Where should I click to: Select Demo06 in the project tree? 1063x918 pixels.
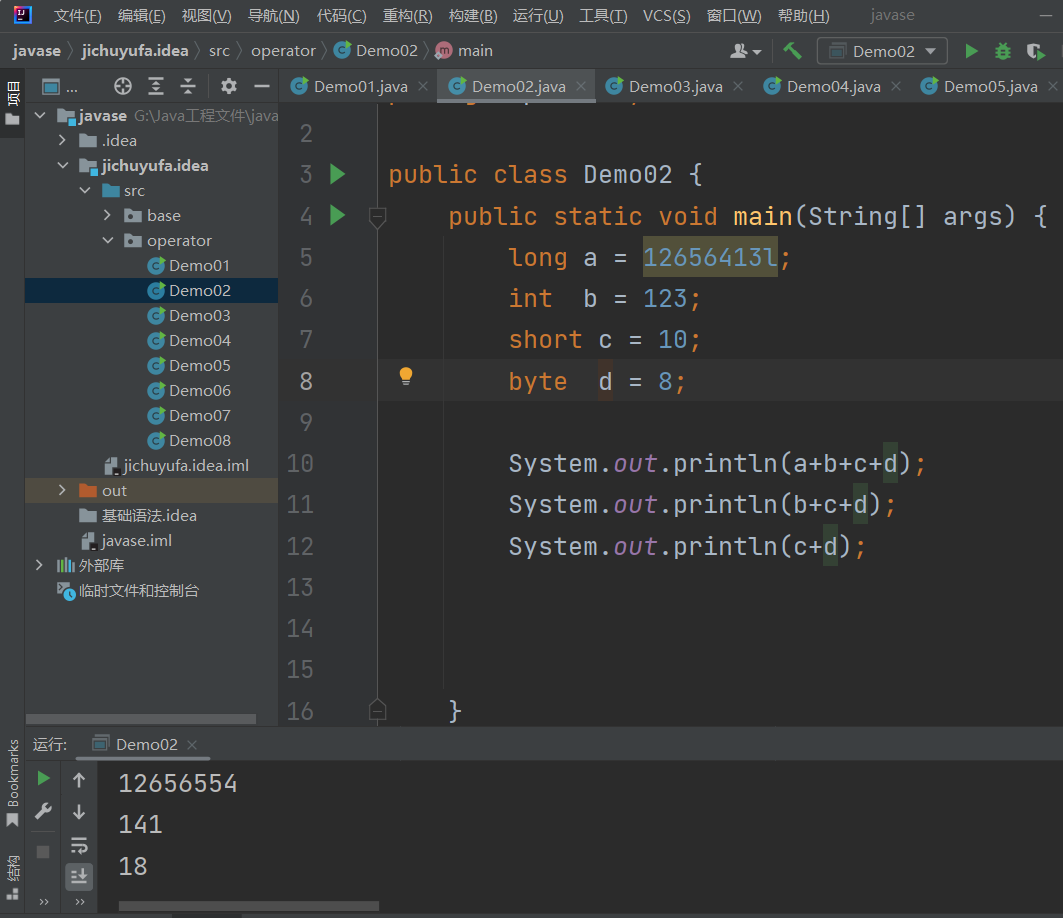pos(199,390)
